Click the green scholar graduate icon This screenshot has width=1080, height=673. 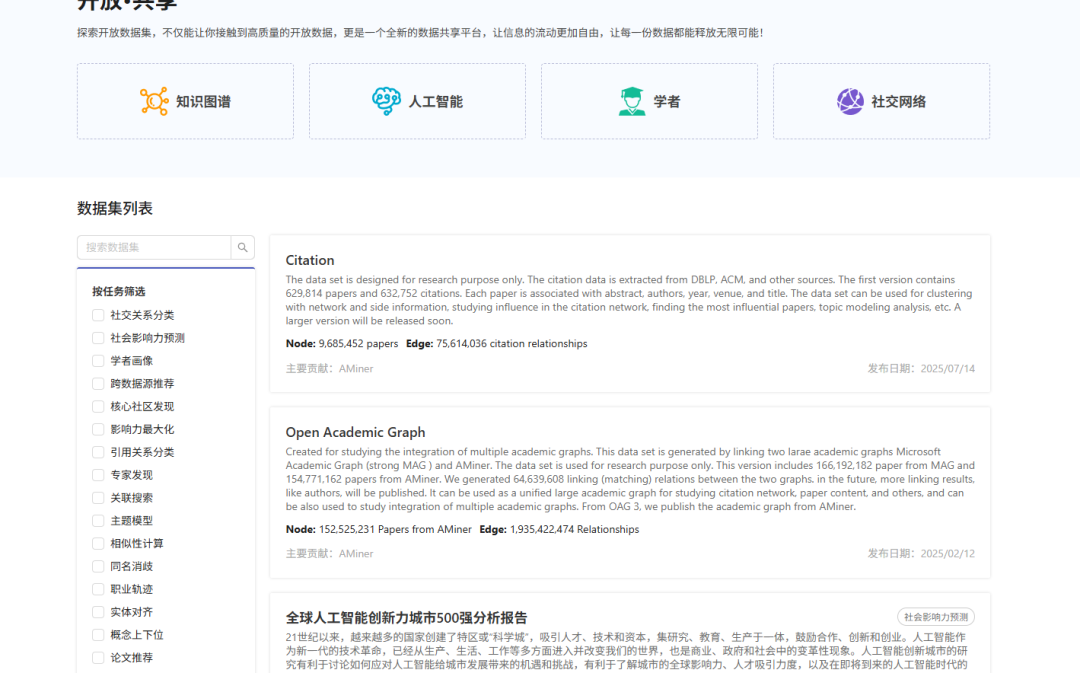pos(632,101)
